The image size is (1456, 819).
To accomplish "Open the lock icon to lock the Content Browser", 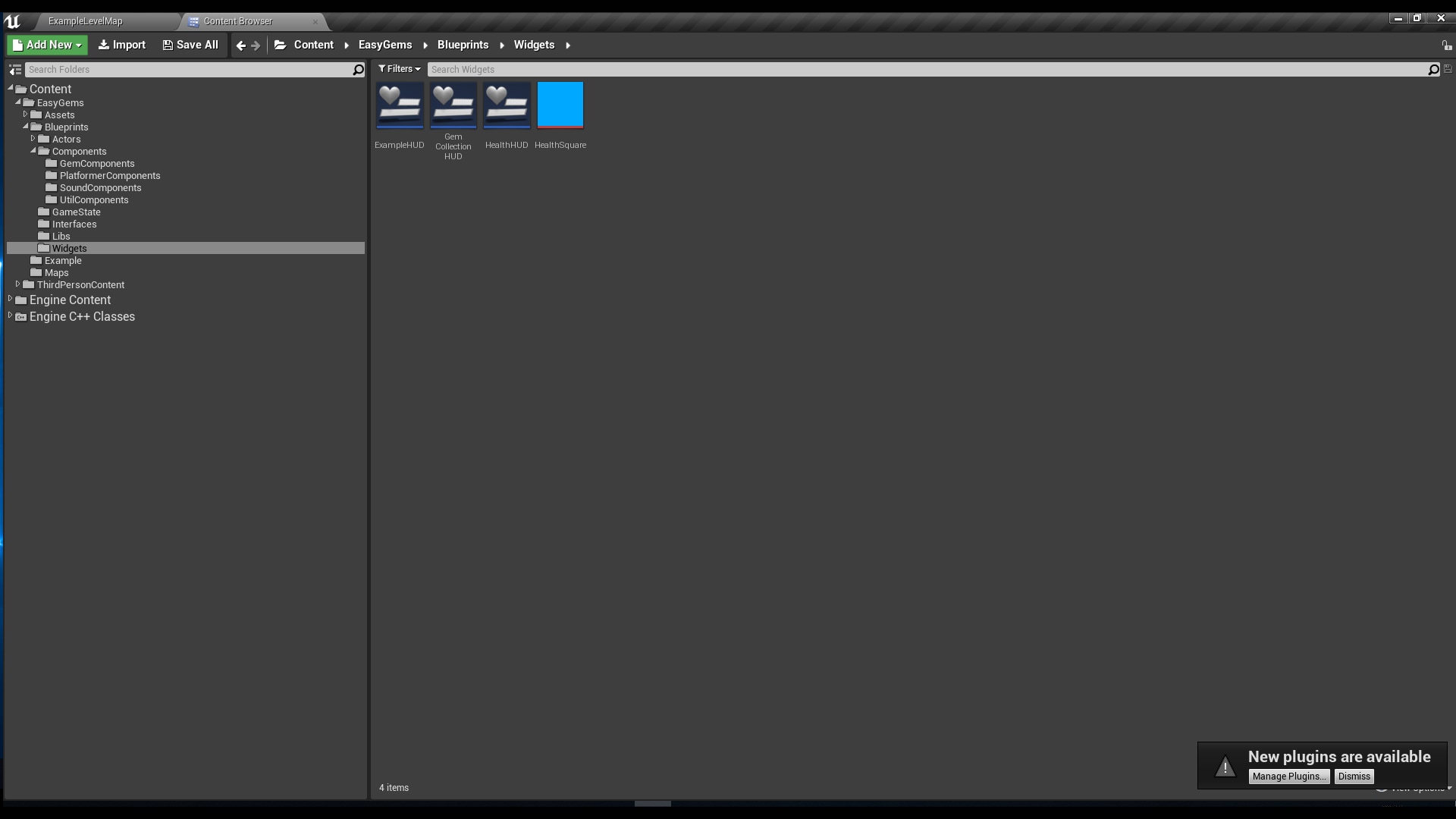I will [1445, 45].
